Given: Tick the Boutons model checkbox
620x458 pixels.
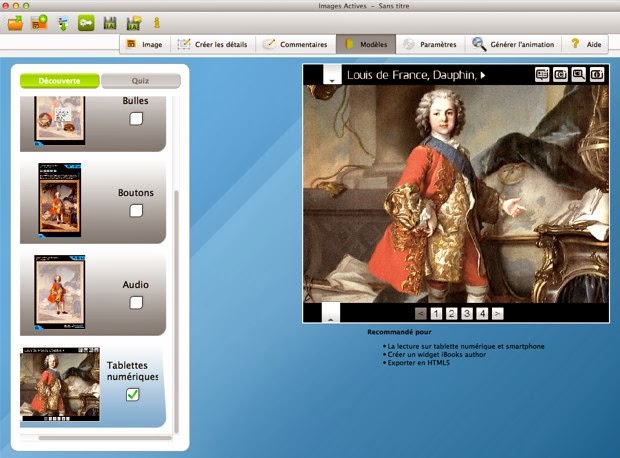Looking at the screenshot, I should tap(136, 210).
